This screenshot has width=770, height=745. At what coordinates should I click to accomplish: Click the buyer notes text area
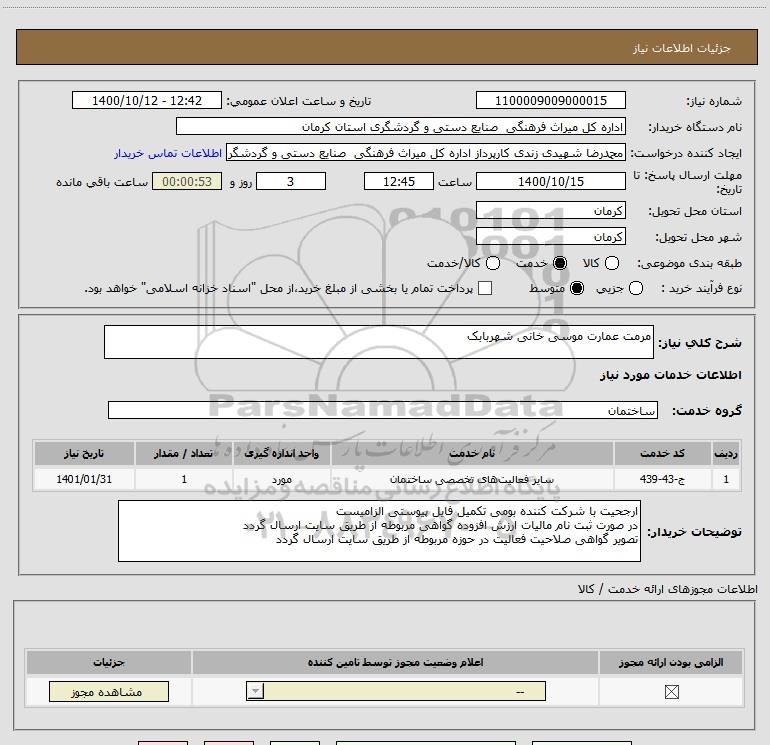pos(379,531)
